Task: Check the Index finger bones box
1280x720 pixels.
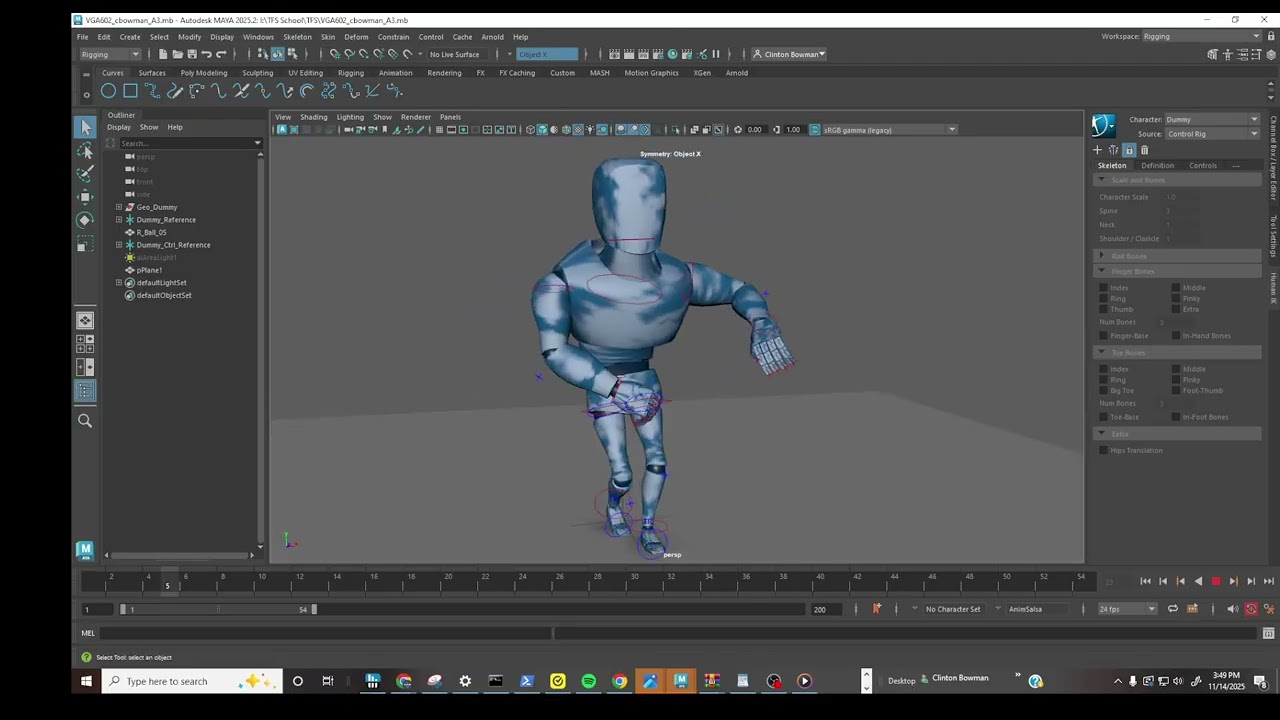Action: click(1104, 288)
